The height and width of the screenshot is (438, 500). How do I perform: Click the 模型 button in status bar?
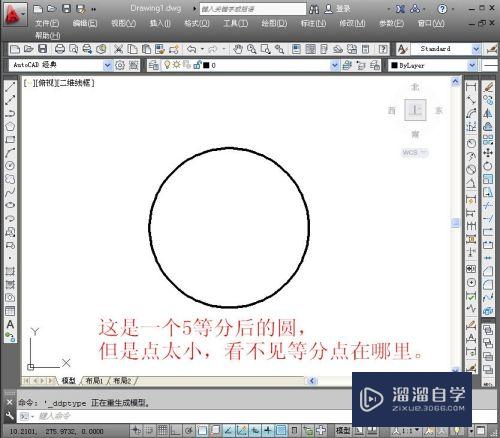[x=343, y=430]
